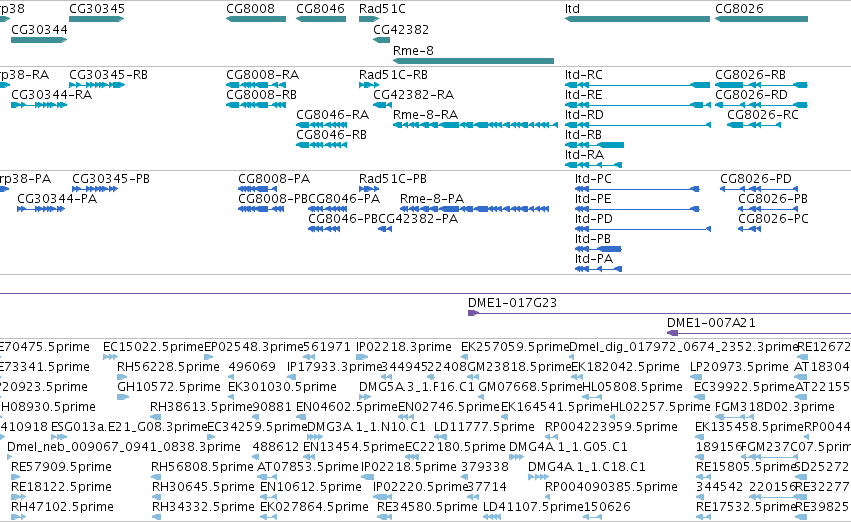Click the EC15022.5prime EST arrow
851x522 pixels.
110,357
